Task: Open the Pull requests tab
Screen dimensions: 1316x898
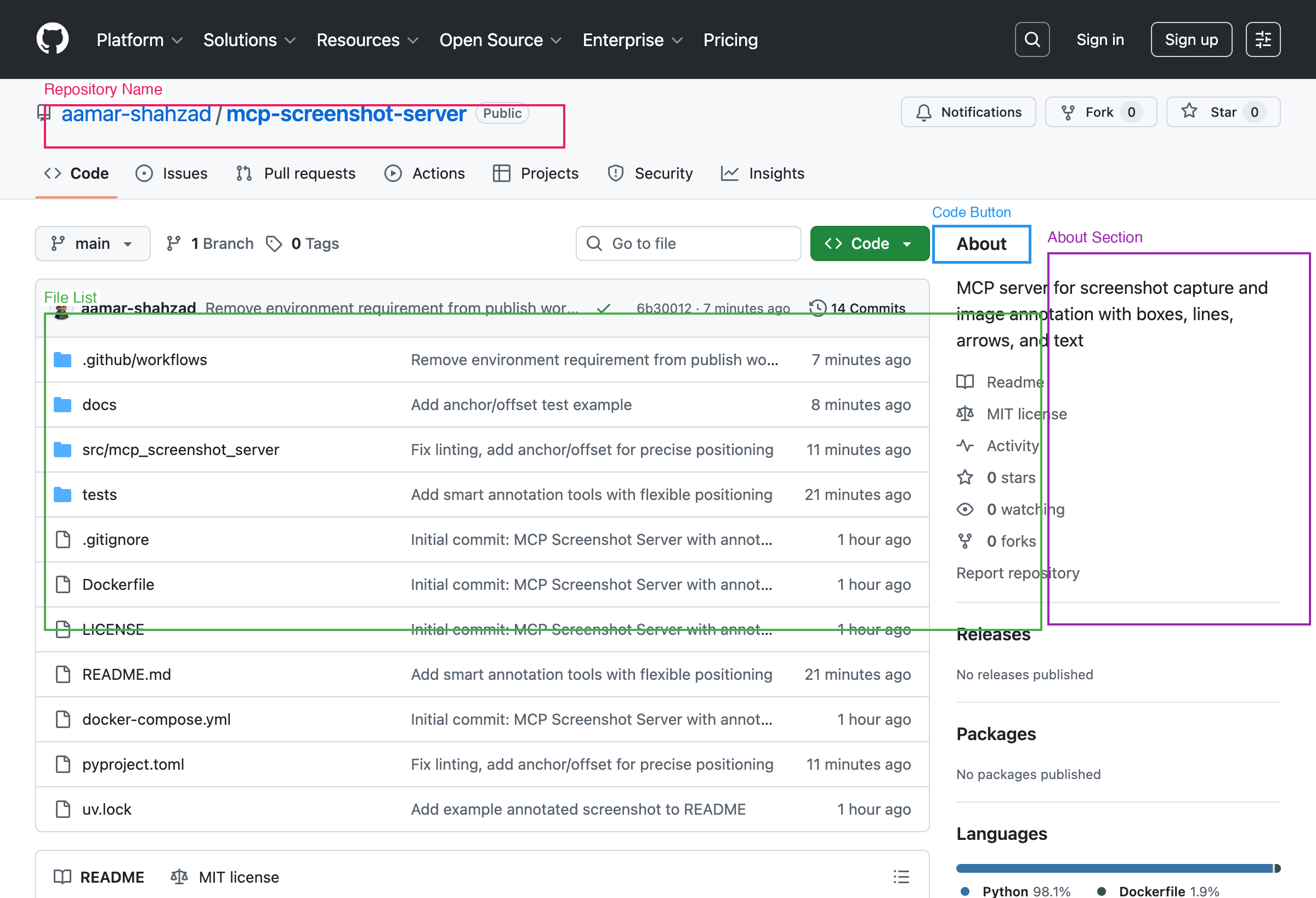Action: [x=296, y=173]
